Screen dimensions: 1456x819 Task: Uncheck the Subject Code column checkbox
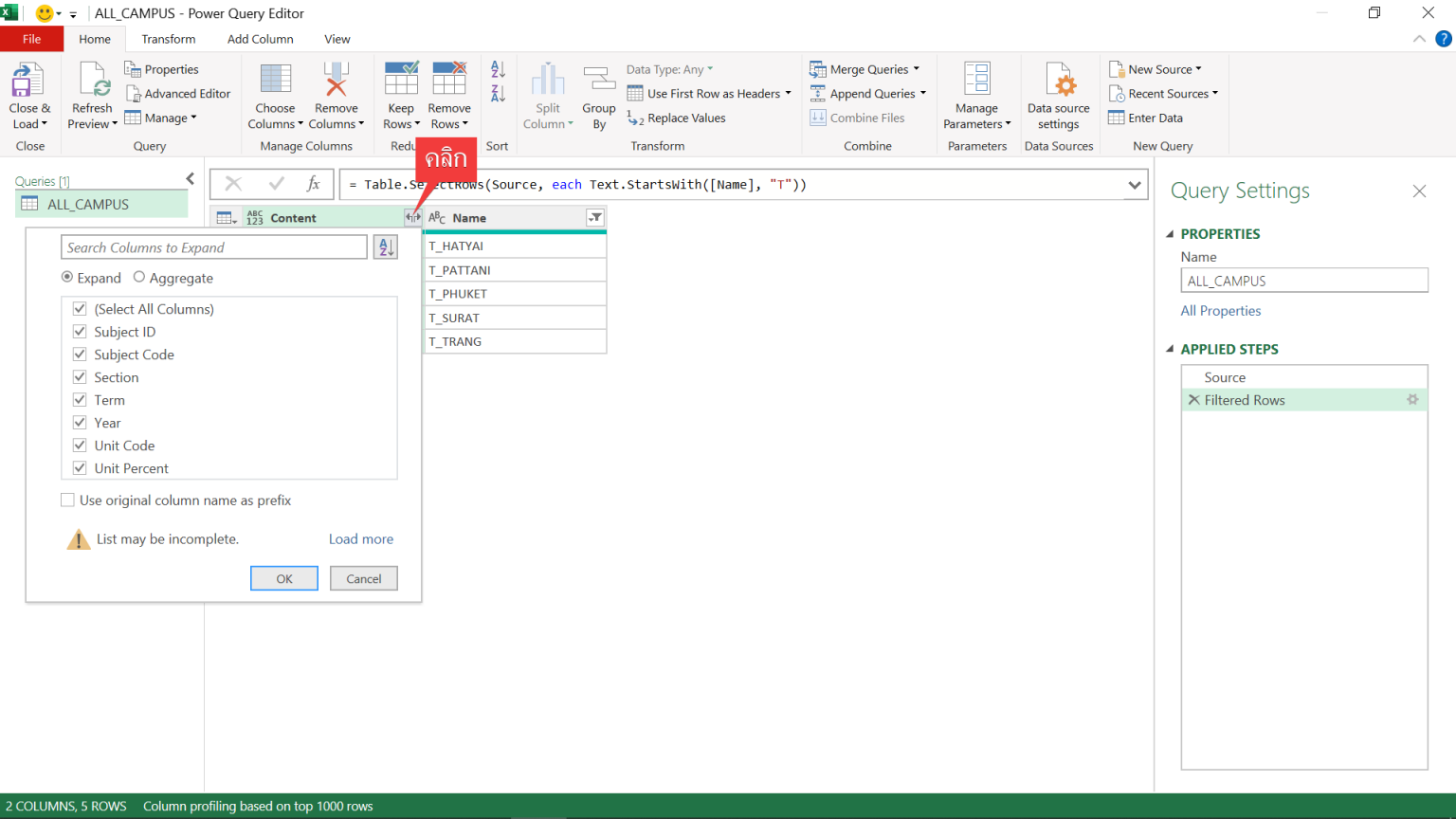click(x=80, y=354)
